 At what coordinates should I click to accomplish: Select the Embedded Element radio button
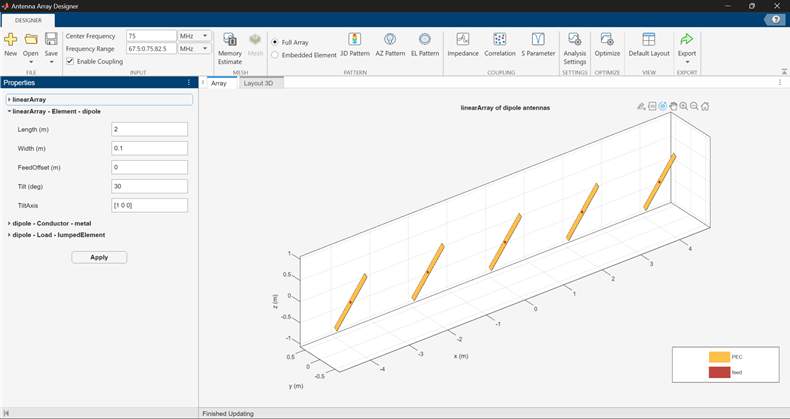[275, 55]
